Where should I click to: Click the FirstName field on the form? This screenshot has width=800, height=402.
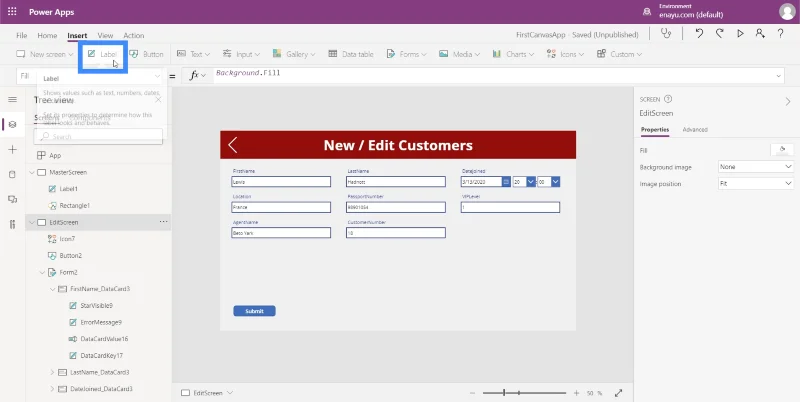[x=281, y=182]
